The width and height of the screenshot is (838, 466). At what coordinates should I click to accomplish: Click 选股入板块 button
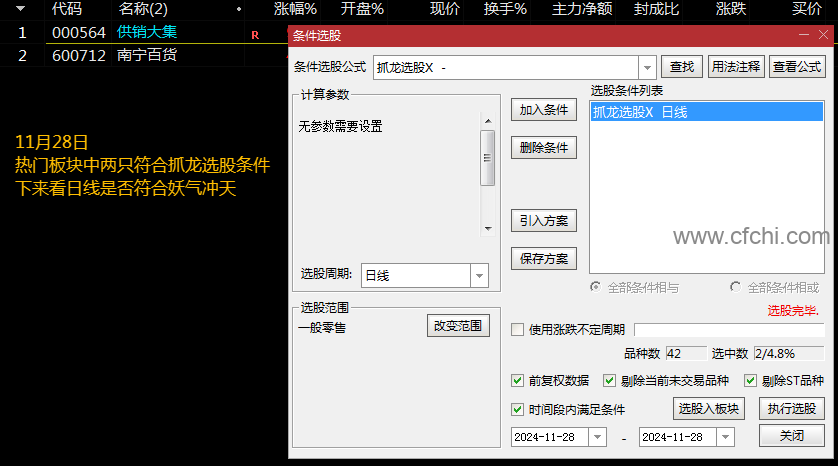(709, 409)
